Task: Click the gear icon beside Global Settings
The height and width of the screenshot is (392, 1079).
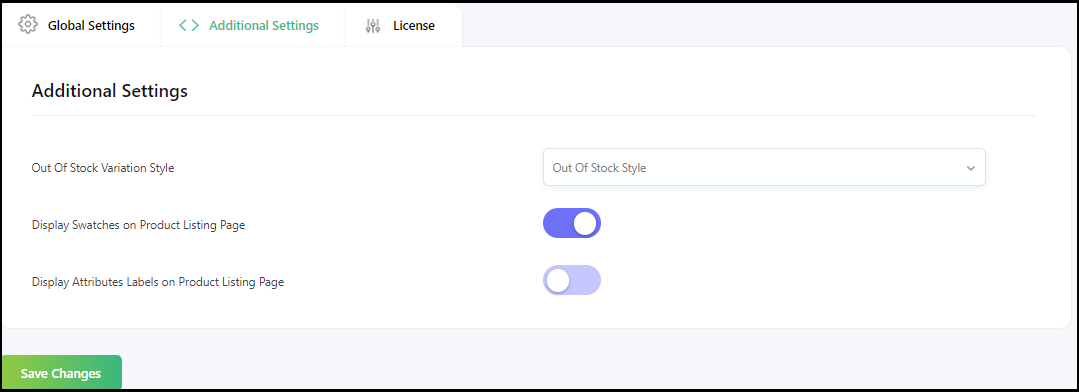Action: [28, 24]
